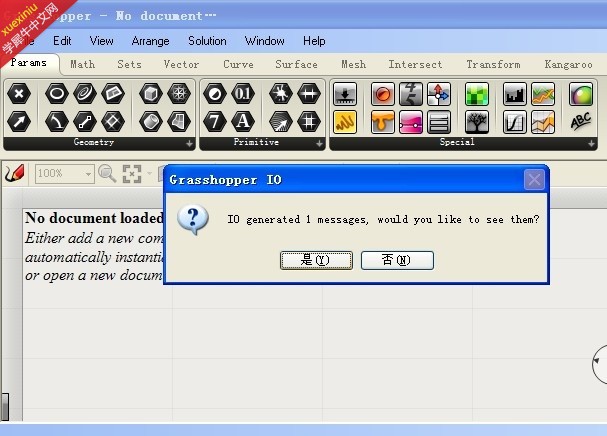The width and height of the screenshot is (607, 436).
Task: Select the striped arrow Primitive icon
Action: point(281,122)
